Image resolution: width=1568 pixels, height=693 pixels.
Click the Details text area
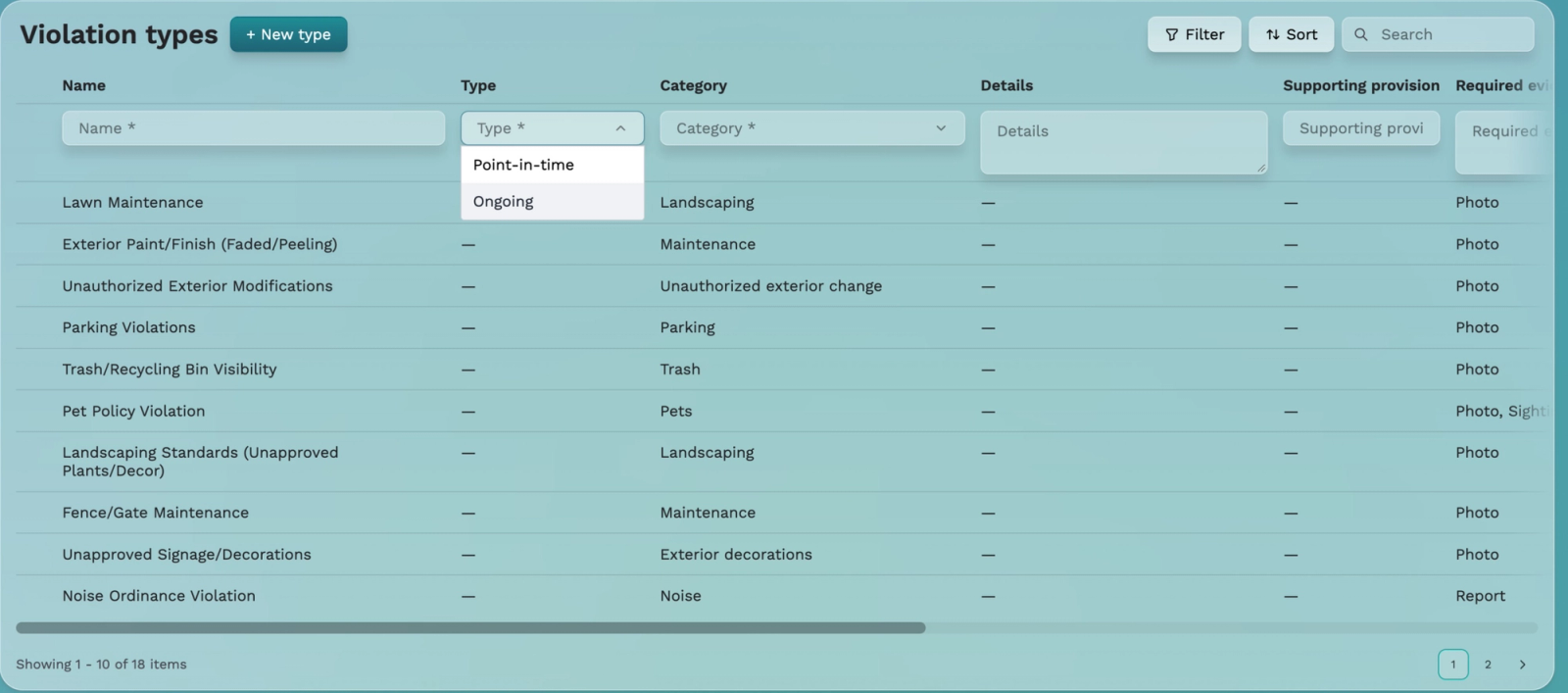pyautogui.click(x=1124, y=142)
